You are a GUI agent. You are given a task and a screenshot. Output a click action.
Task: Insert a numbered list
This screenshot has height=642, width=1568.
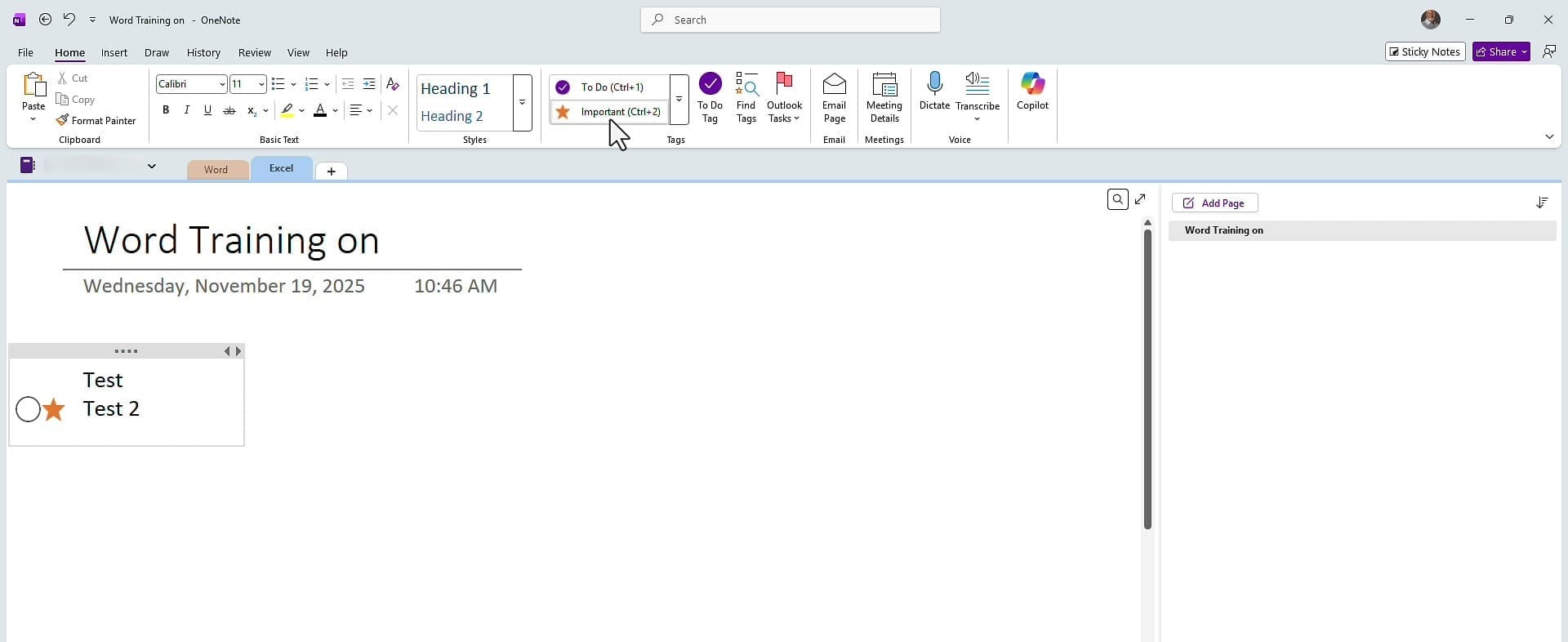[x=311, y=84]
